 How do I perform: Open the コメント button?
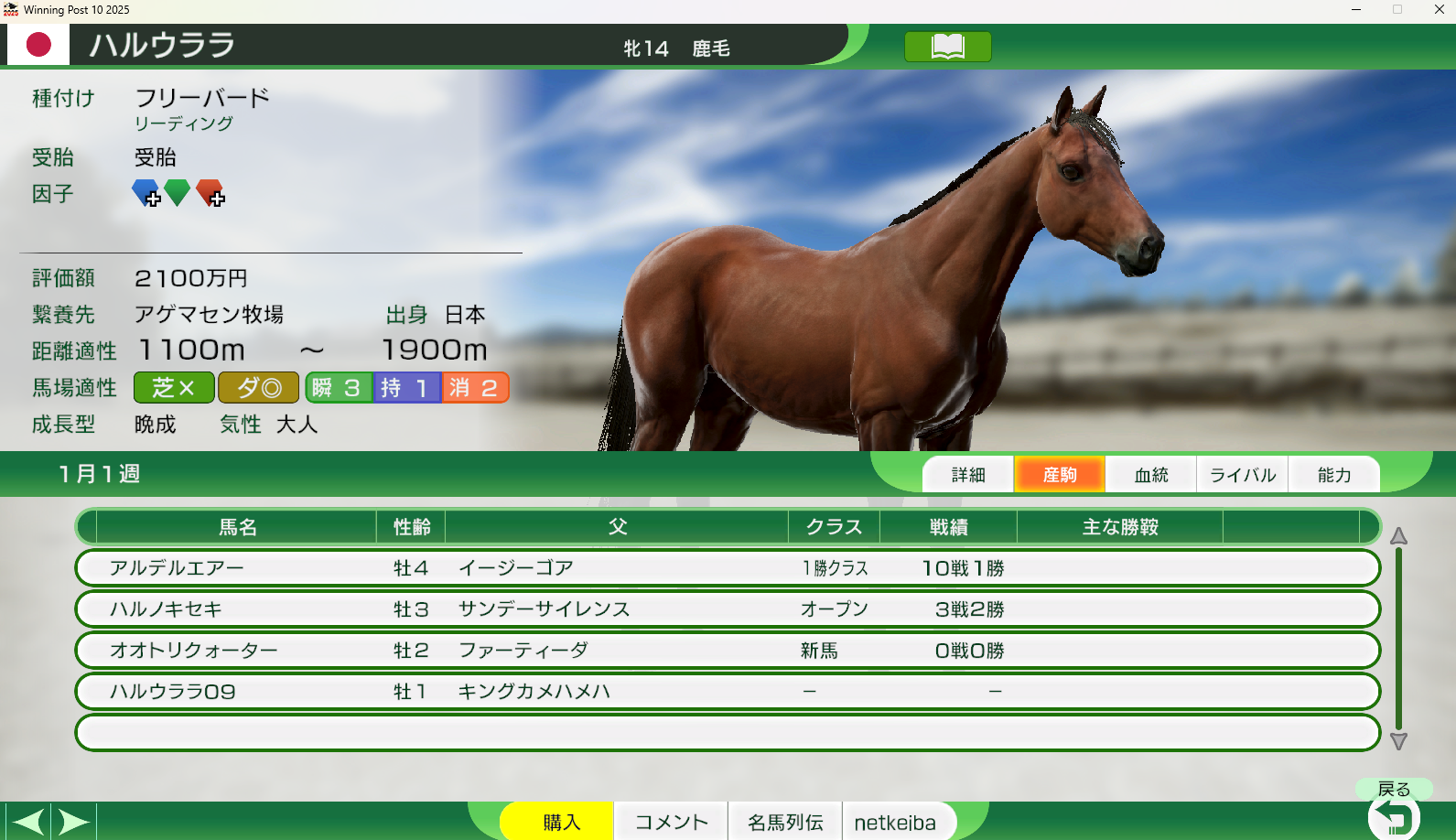[x=672, y=822]
